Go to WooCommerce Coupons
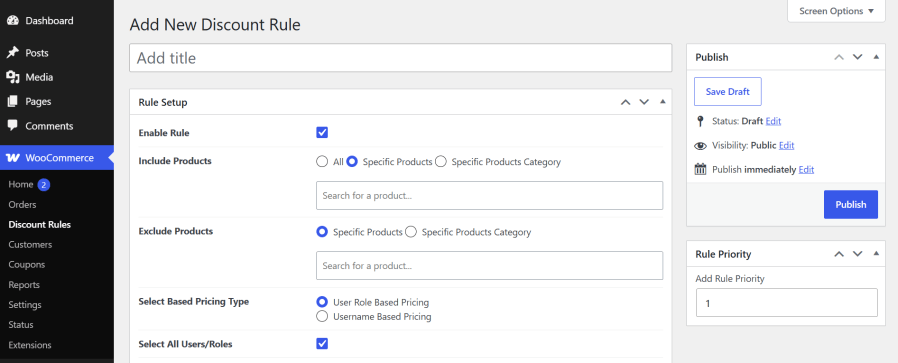Image resolution: width=898 pixels, height=363 pixels. (26, 265)
